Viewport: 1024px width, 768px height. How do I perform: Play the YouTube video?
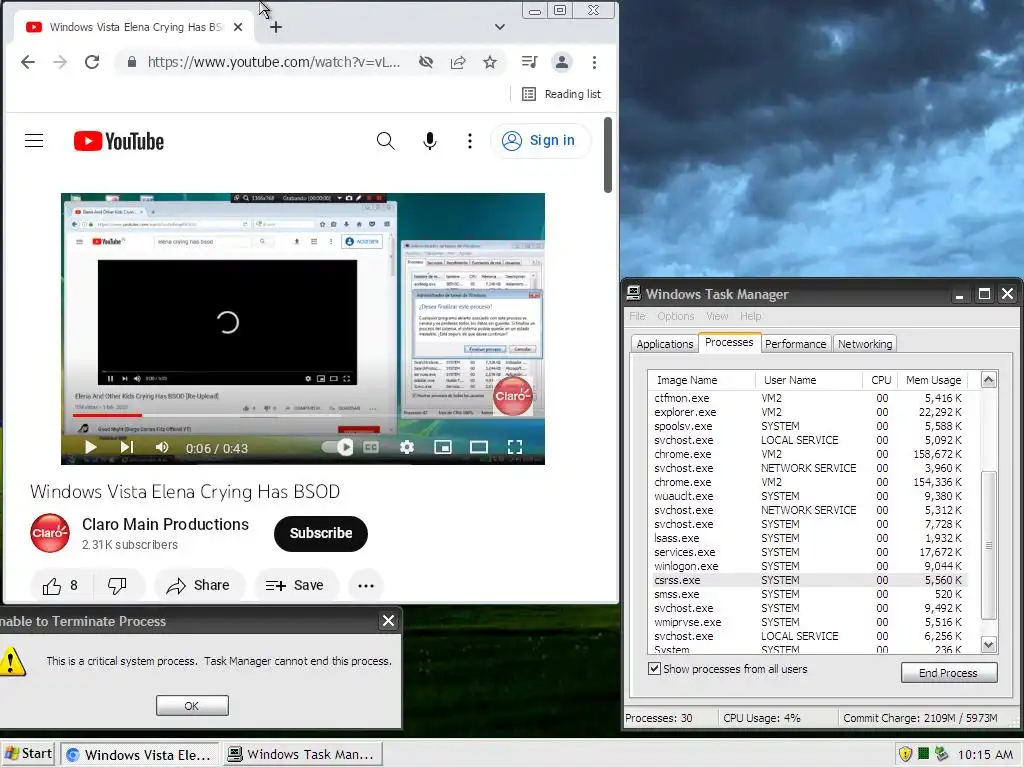[x=91, y=447]
